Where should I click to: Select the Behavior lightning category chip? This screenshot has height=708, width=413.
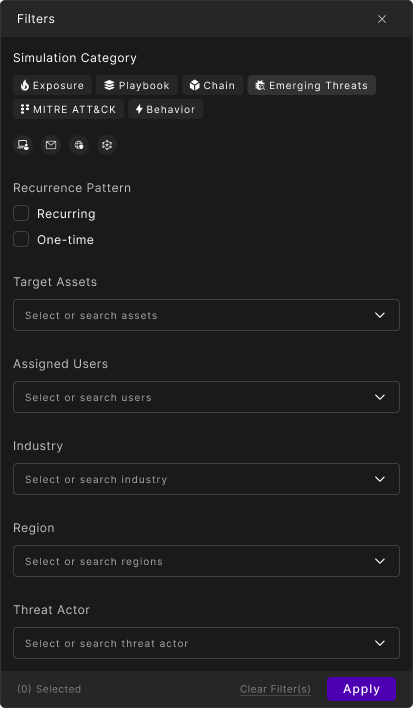pos(166,109)
